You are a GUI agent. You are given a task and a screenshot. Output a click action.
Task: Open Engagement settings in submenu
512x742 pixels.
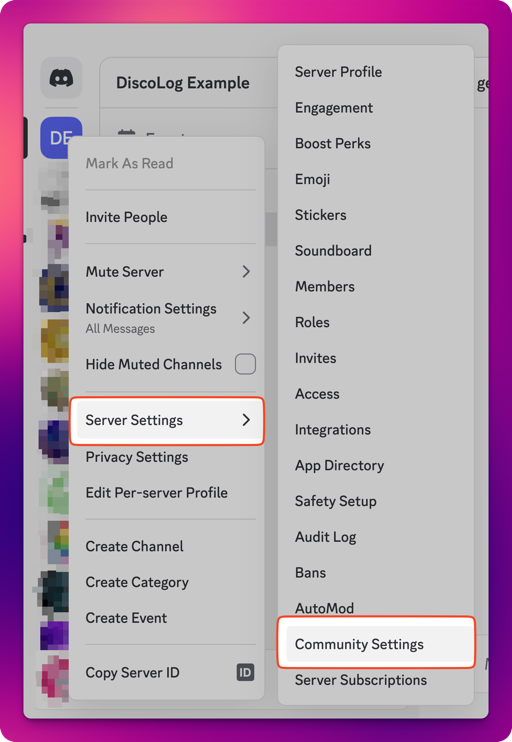(x=376, y=108)
